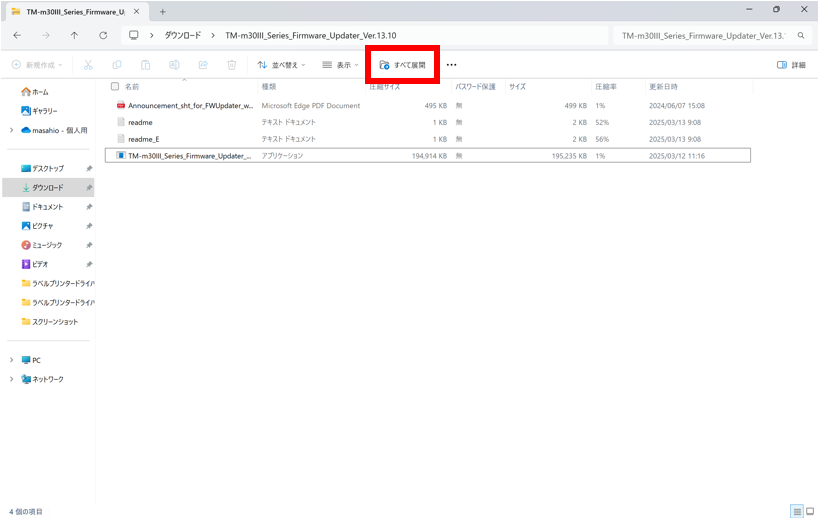Screen dimensions: 818x518
Task: Click the Cut scissors icon
Action: pos(88,65)
